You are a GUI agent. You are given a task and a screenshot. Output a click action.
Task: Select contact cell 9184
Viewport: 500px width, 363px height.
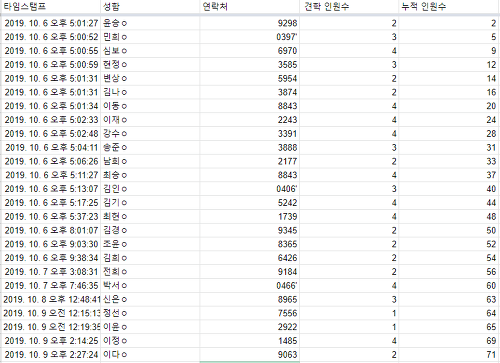[250, 272]
